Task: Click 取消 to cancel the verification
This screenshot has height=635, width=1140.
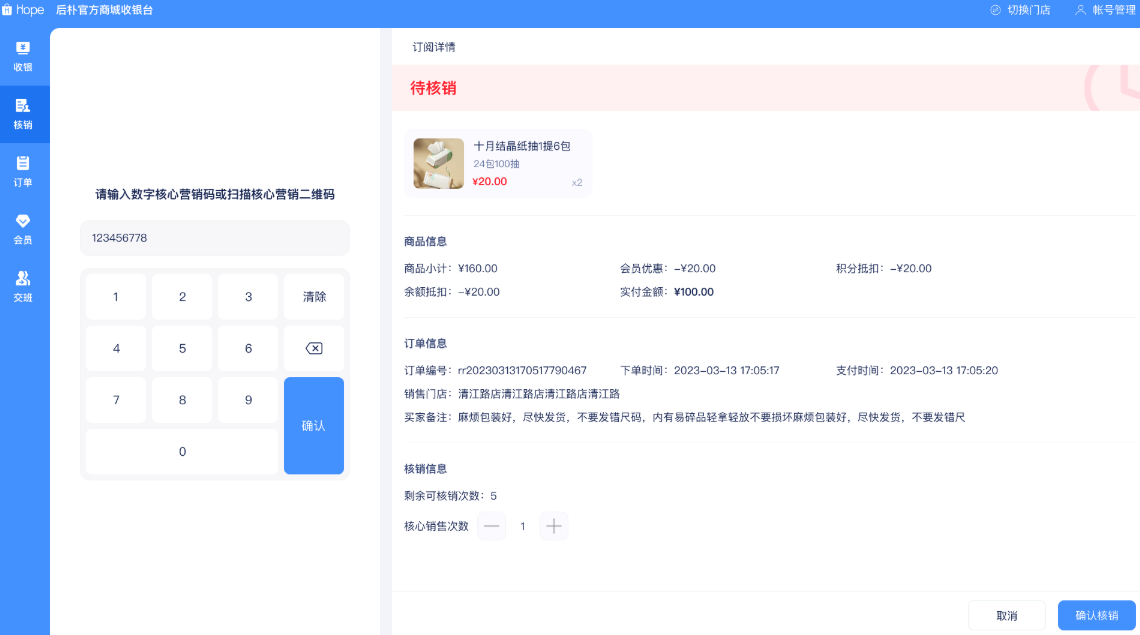Action: (1006, 616)
